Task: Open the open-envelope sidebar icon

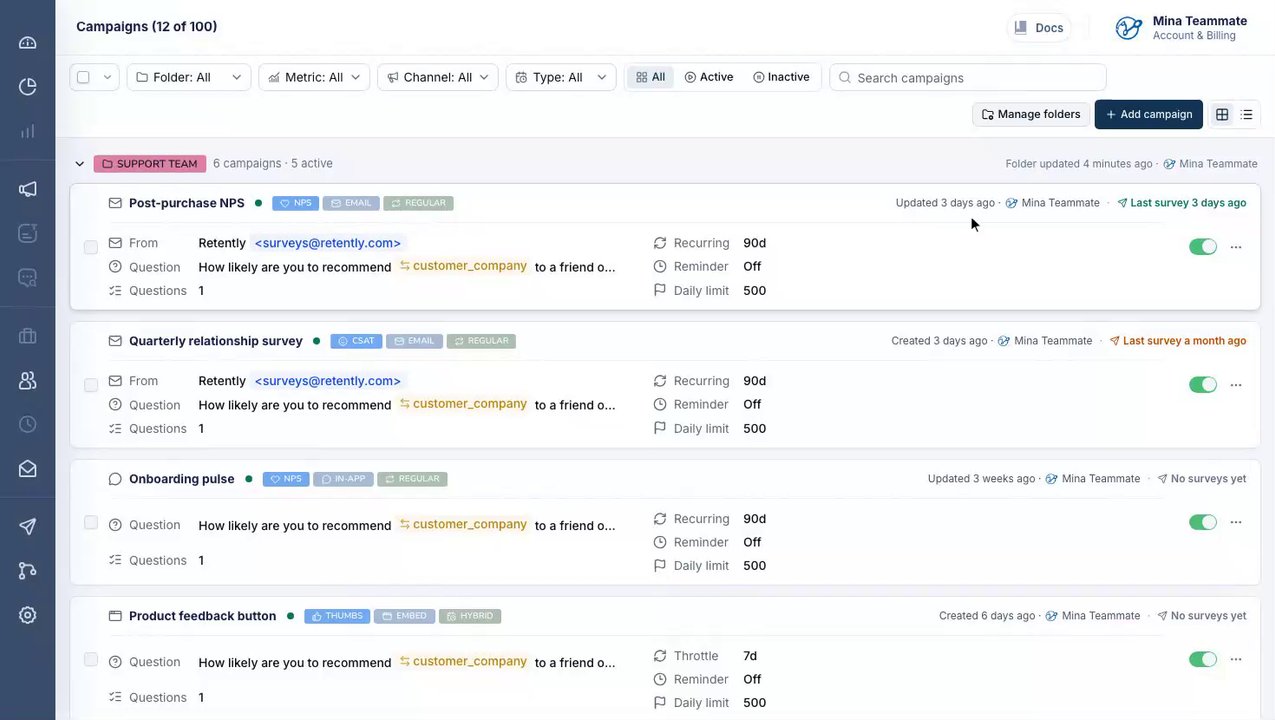Action: (27, 469)
